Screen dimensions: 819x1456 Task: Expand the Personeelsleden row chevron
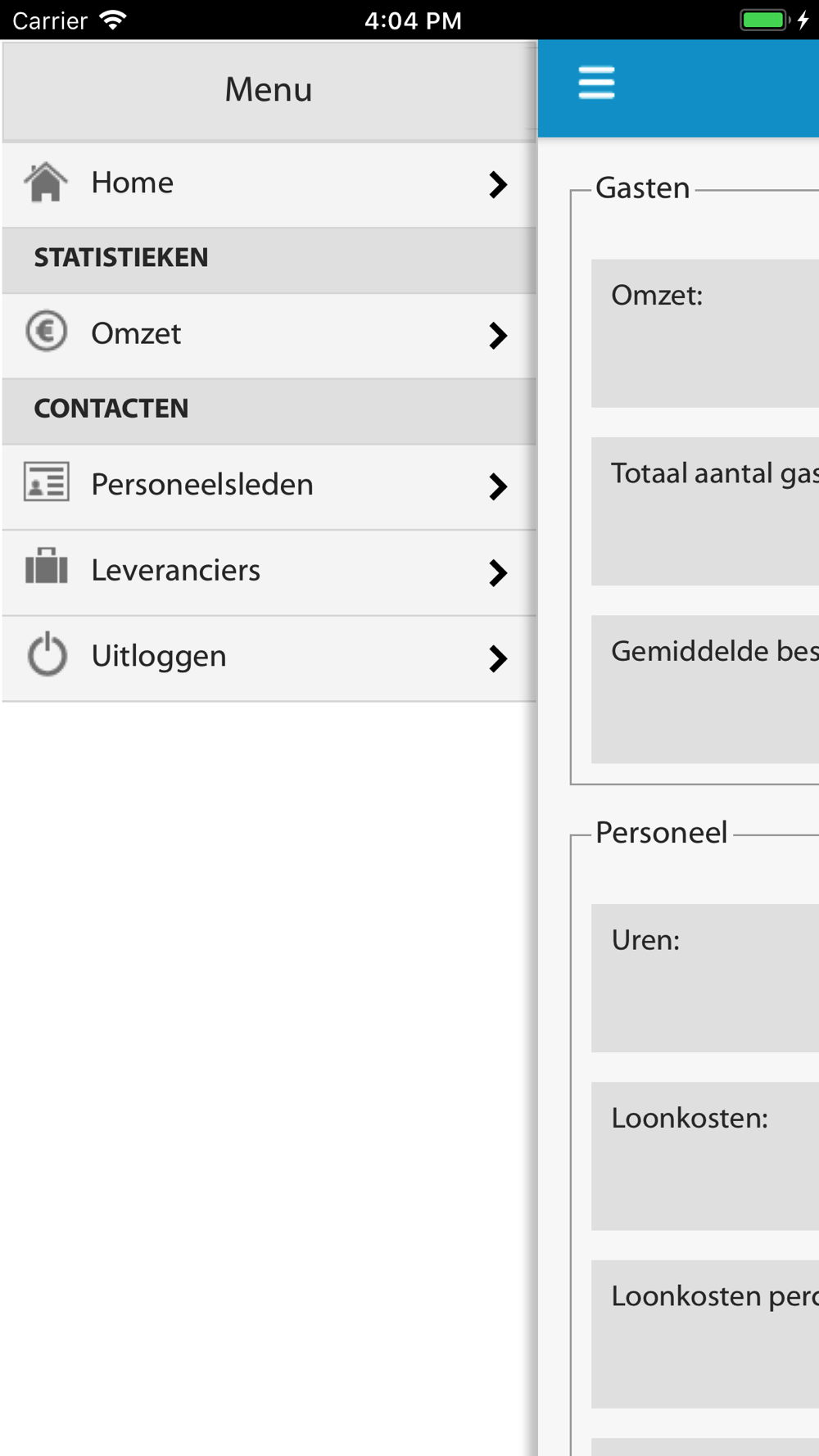pos(497,486)
